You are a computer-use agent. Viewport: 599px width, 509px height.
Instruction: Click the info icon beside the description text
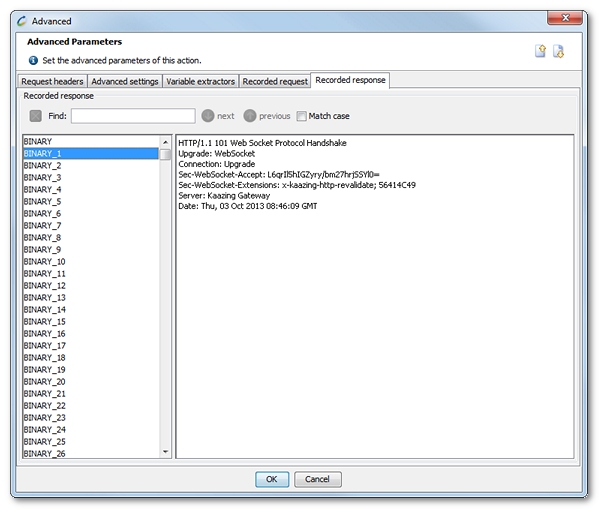click(33, 60)
